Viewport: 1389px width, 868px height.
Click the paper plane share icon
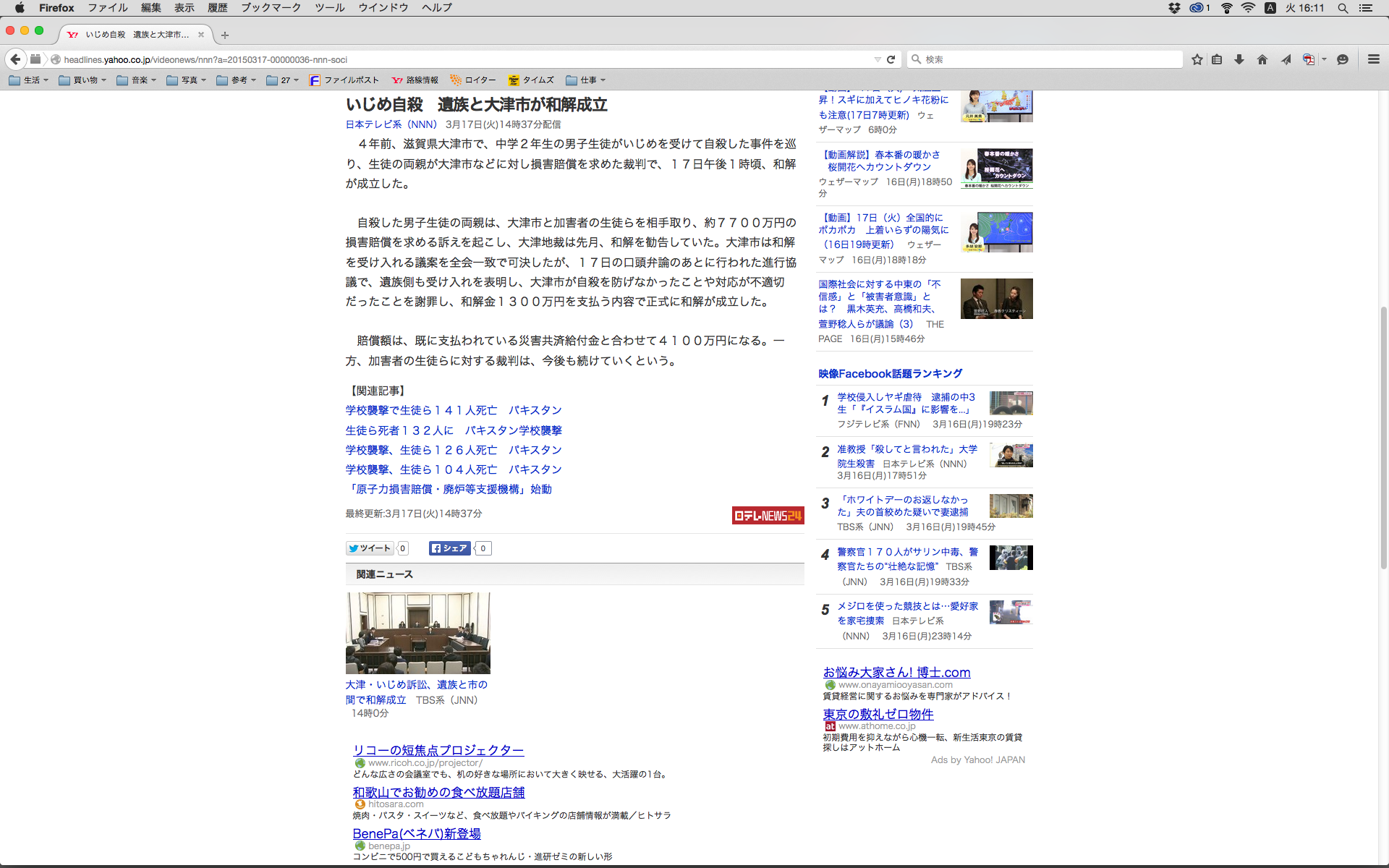pos(1286,59)
